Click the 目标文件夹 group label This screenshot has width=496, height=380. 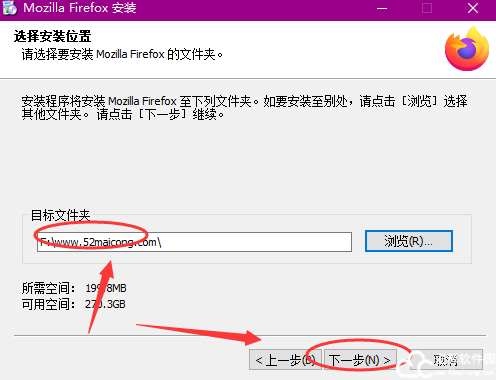pyautogui.click(x=60, y=215)
